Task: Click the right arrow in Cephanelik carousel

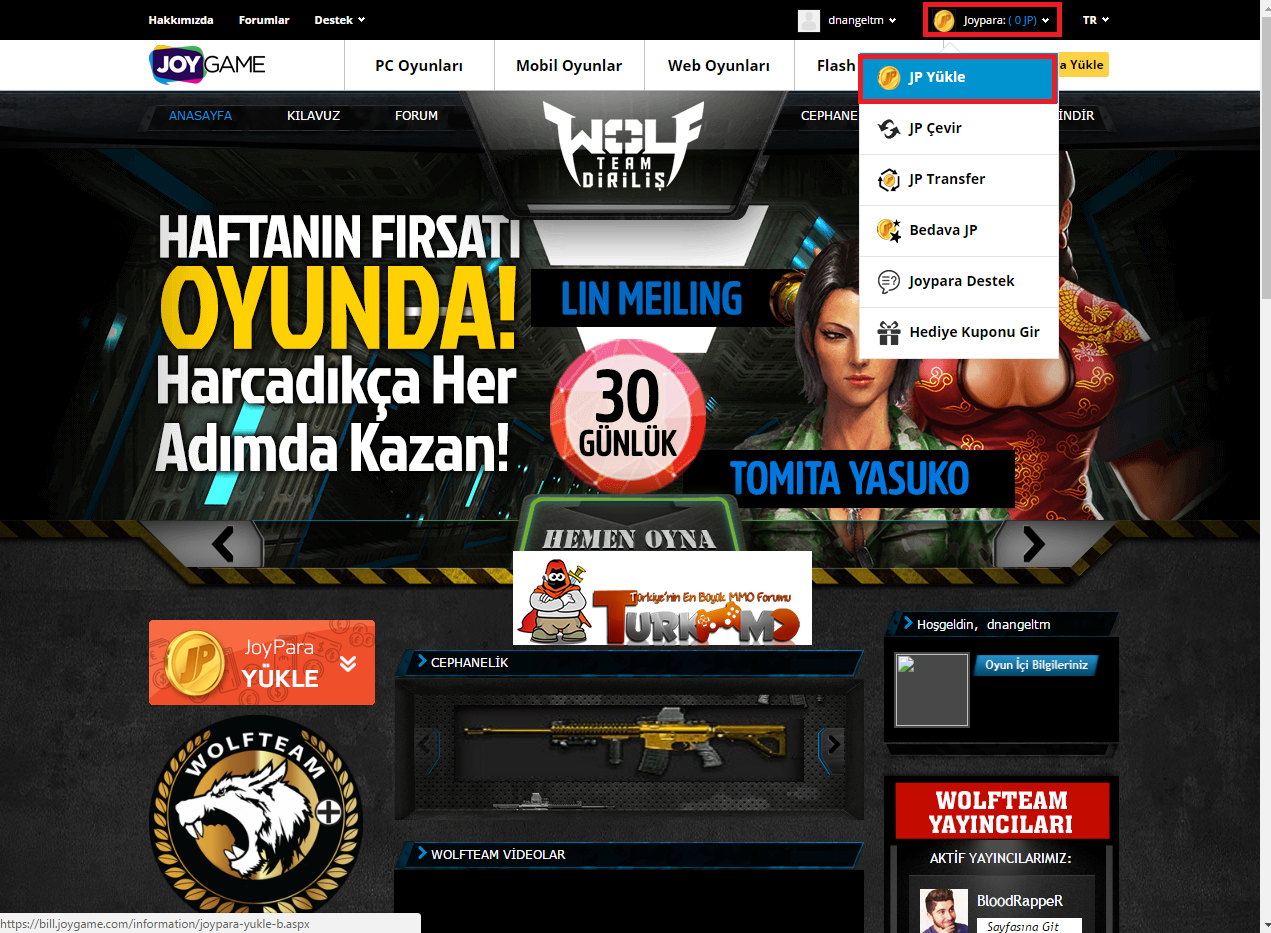Action: [x=832, y=743]
